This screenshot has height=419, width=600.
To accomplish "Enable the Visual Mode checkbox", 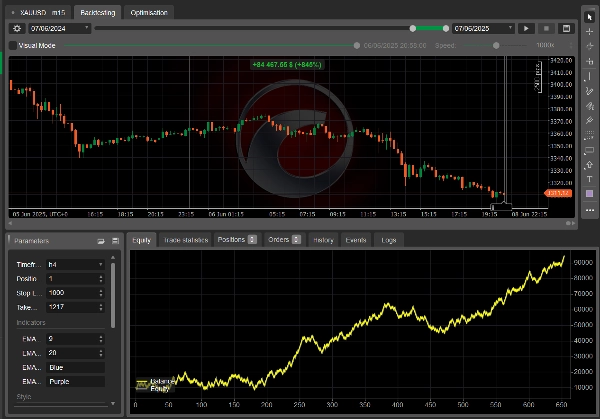I will pos(12,45).
